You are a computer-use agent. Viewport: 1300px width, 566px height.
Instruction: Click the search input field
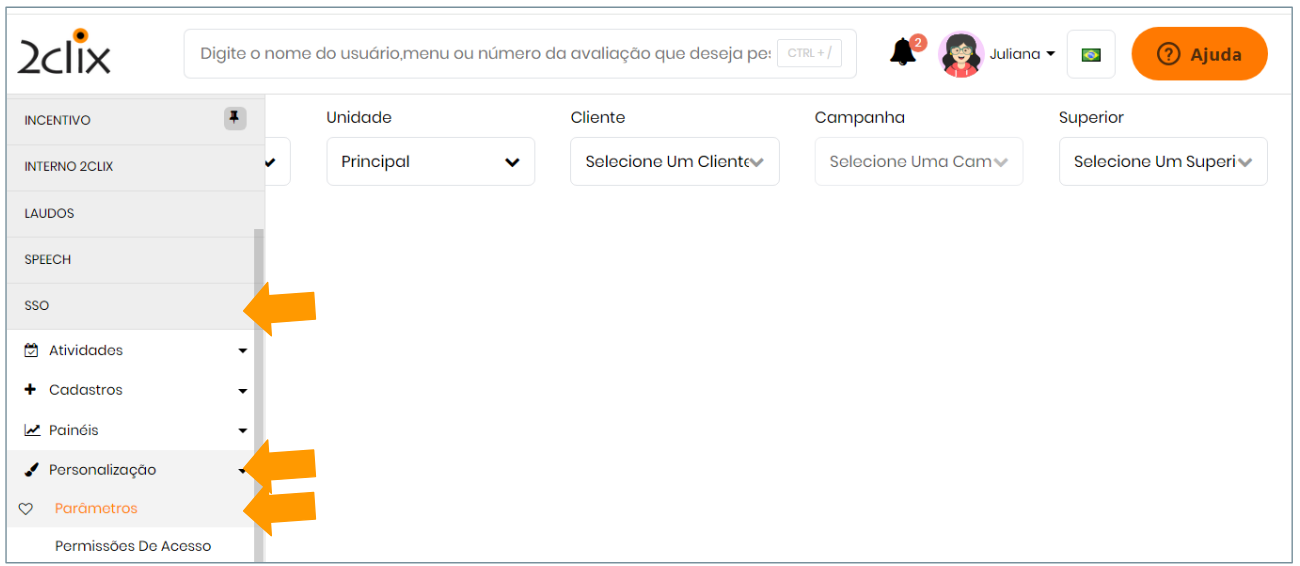(485, 54)
